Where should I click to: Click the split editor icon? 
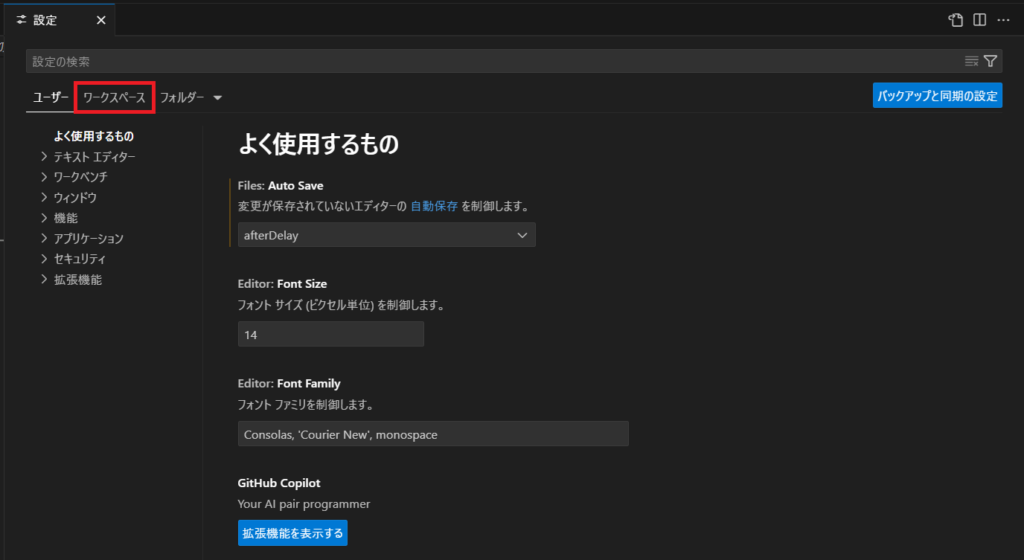(x=980, y=20)
